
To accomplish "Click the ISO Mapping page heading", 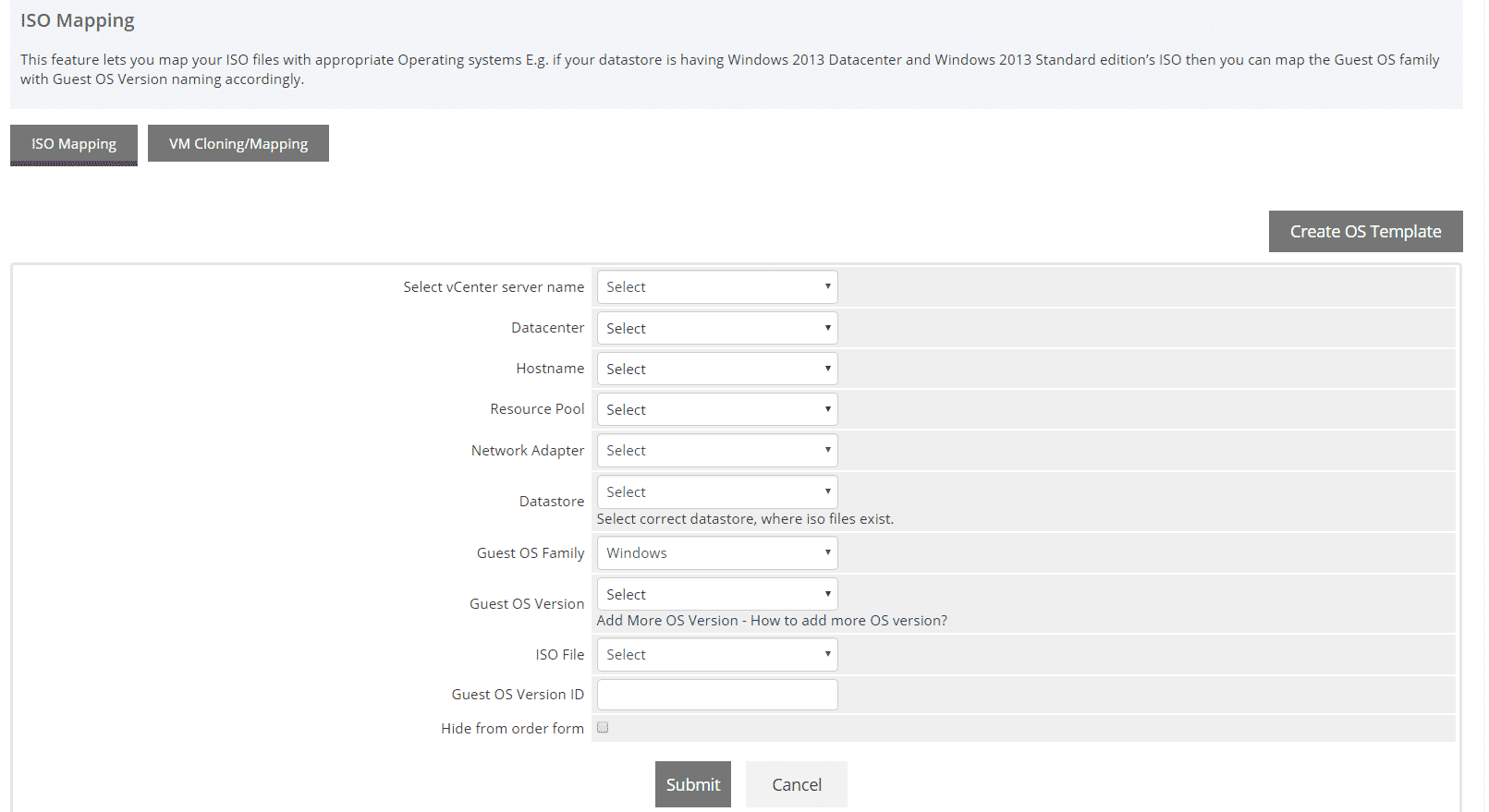I will click(x=78, y=20).
